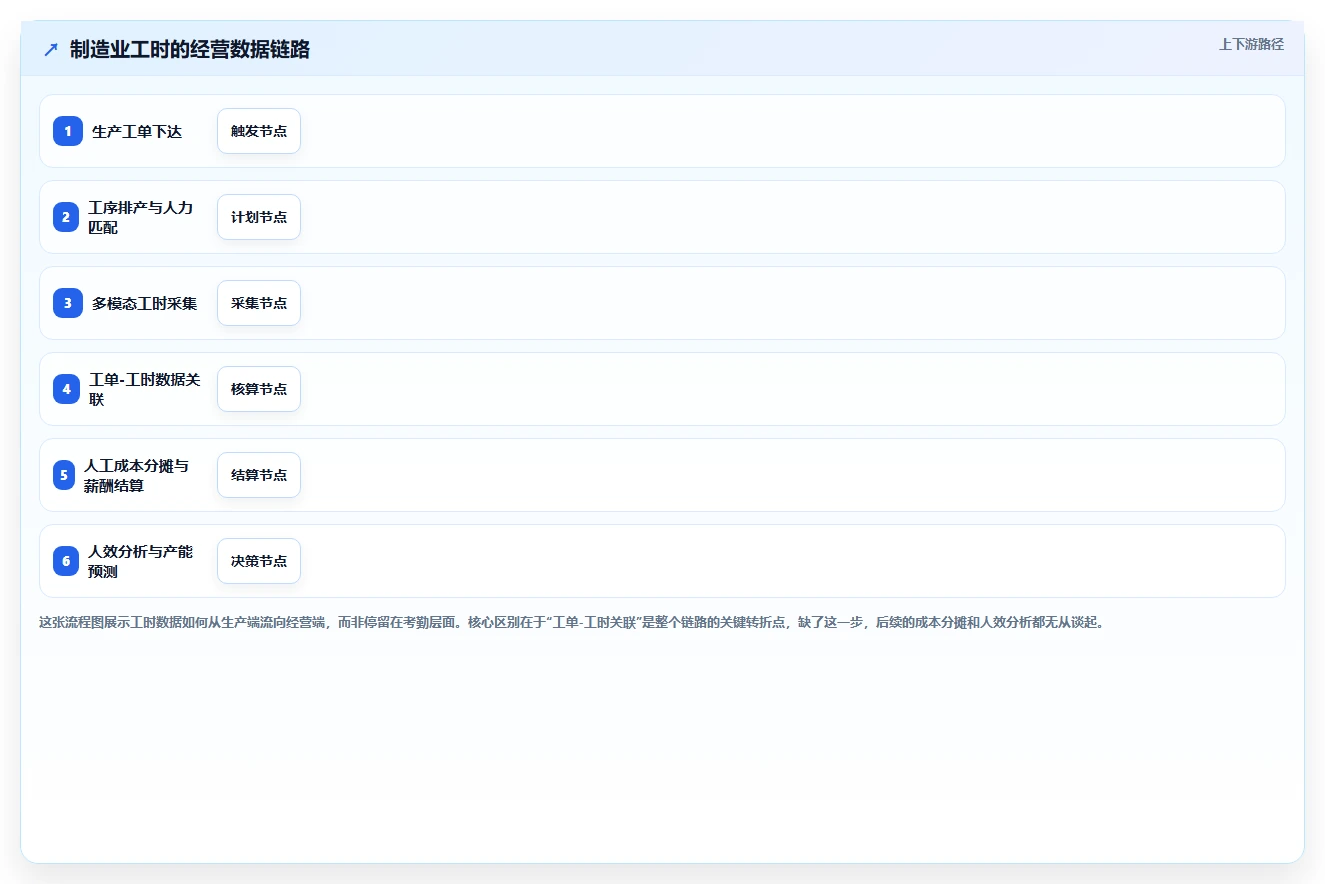This screenshot has height=884, width=1325.
Task: Select the 计划节点 tag
Action: (259, 217)
